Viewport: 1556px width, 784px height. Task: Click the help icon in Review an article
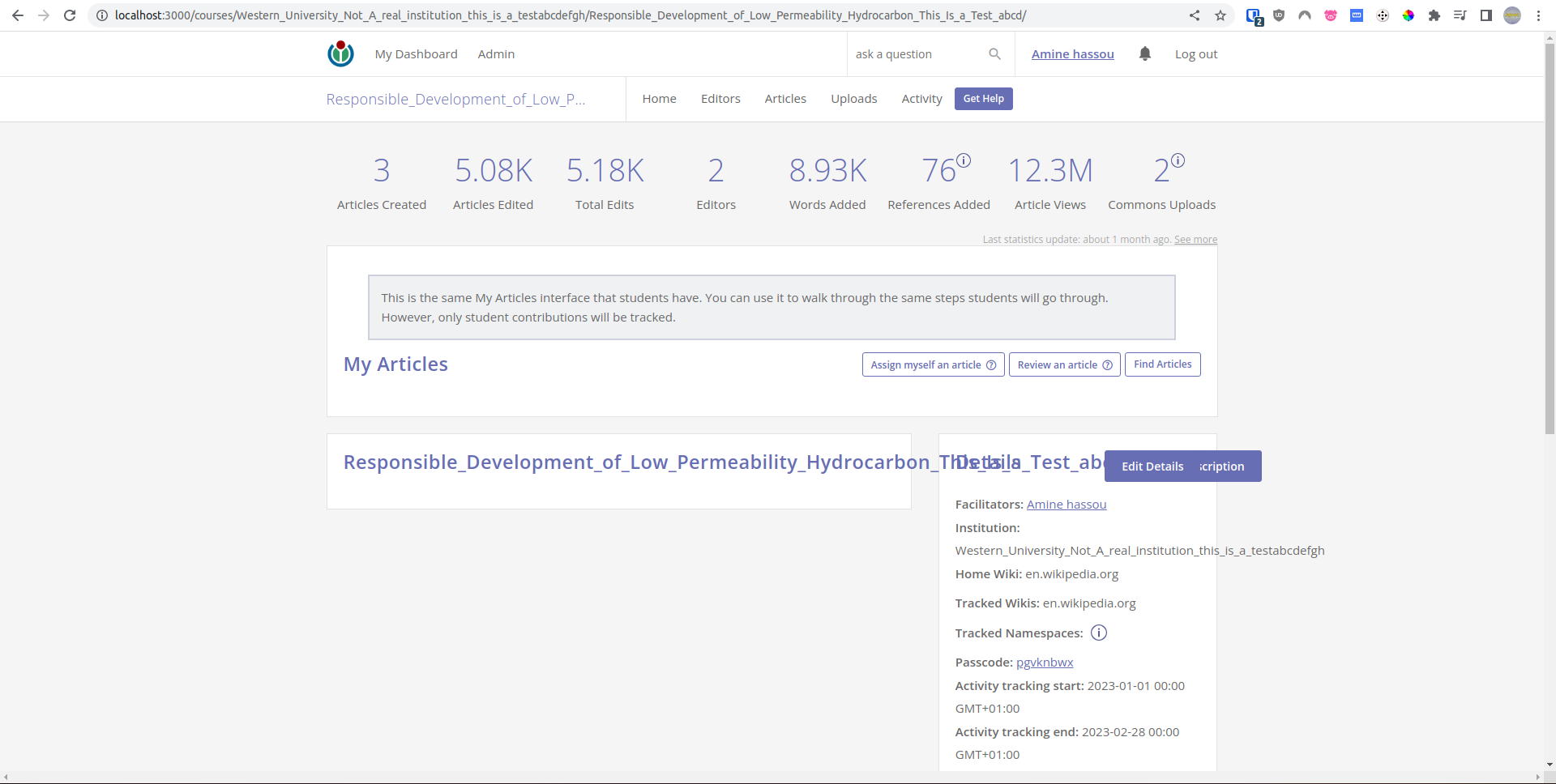point(1108,364)
